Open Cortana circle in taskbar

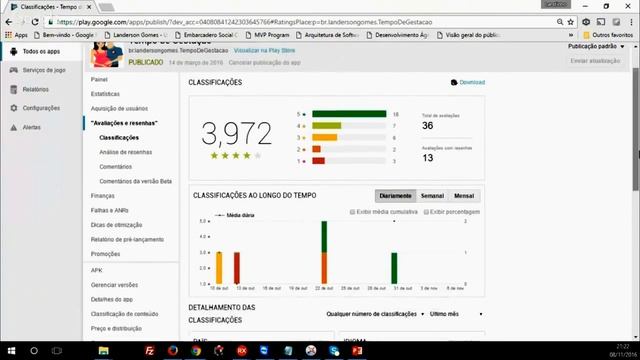click(34, 351)
